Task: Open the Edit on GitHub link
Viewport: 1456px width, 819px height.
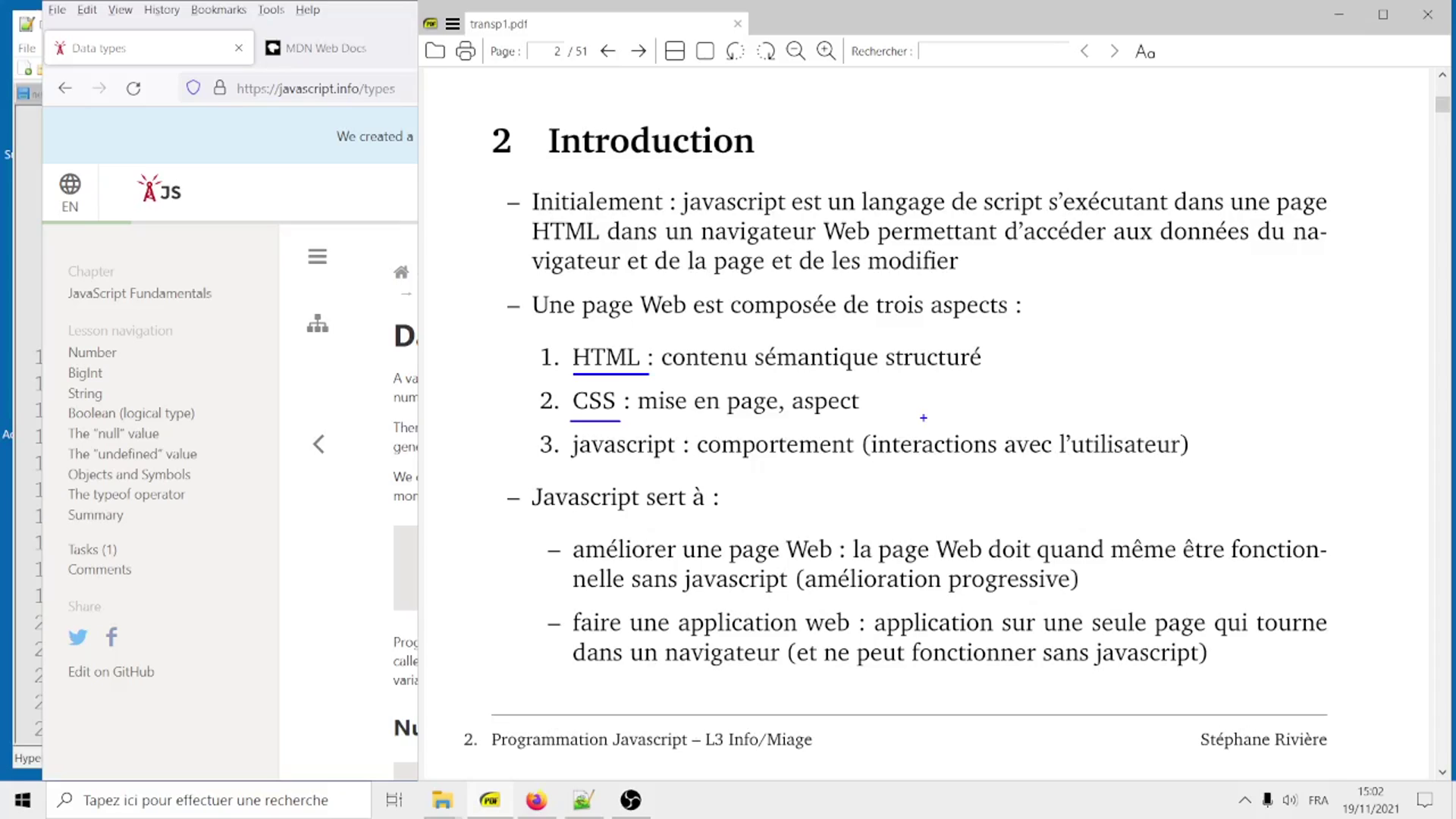Action: pyautogui.click(x=111, y=671)
